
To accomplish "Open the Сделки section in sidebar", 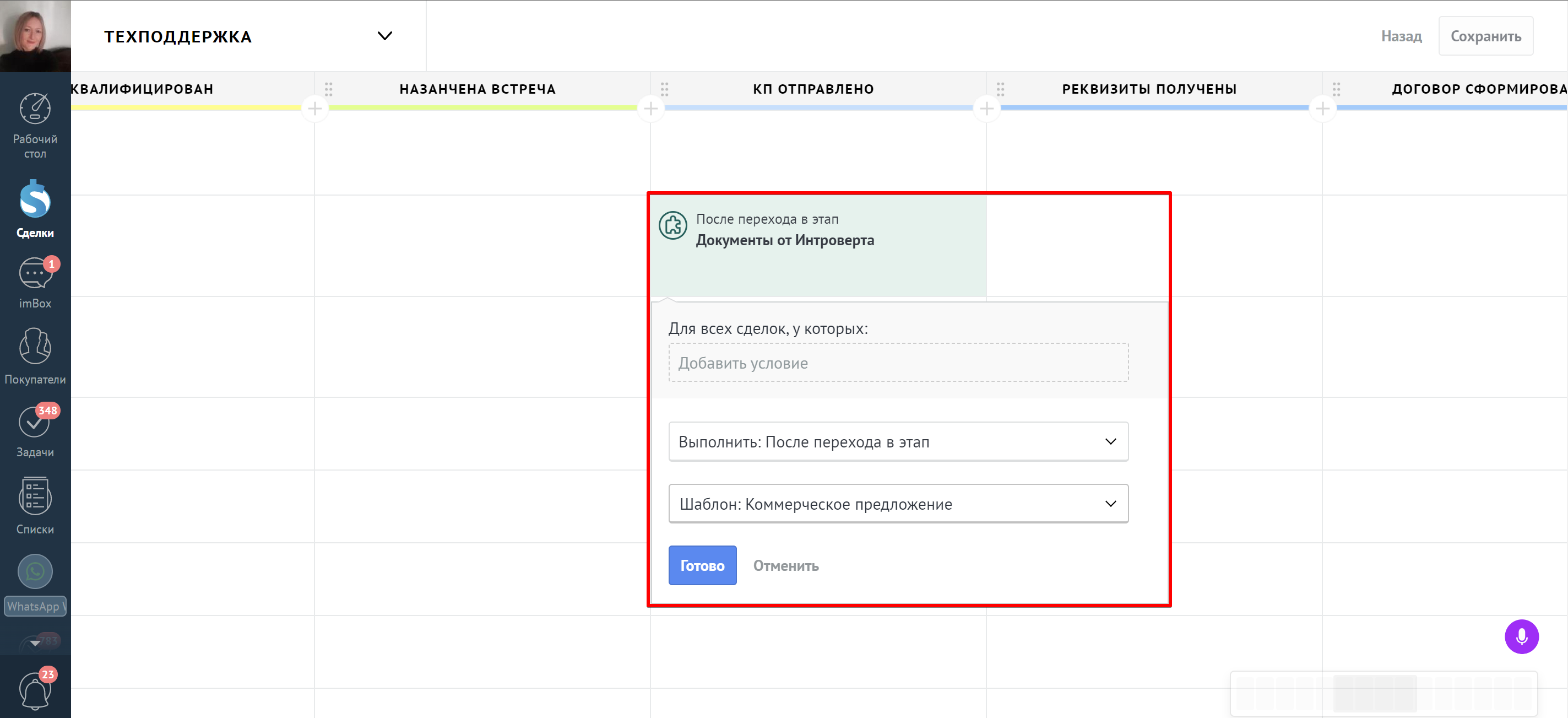I will point(35,209).
